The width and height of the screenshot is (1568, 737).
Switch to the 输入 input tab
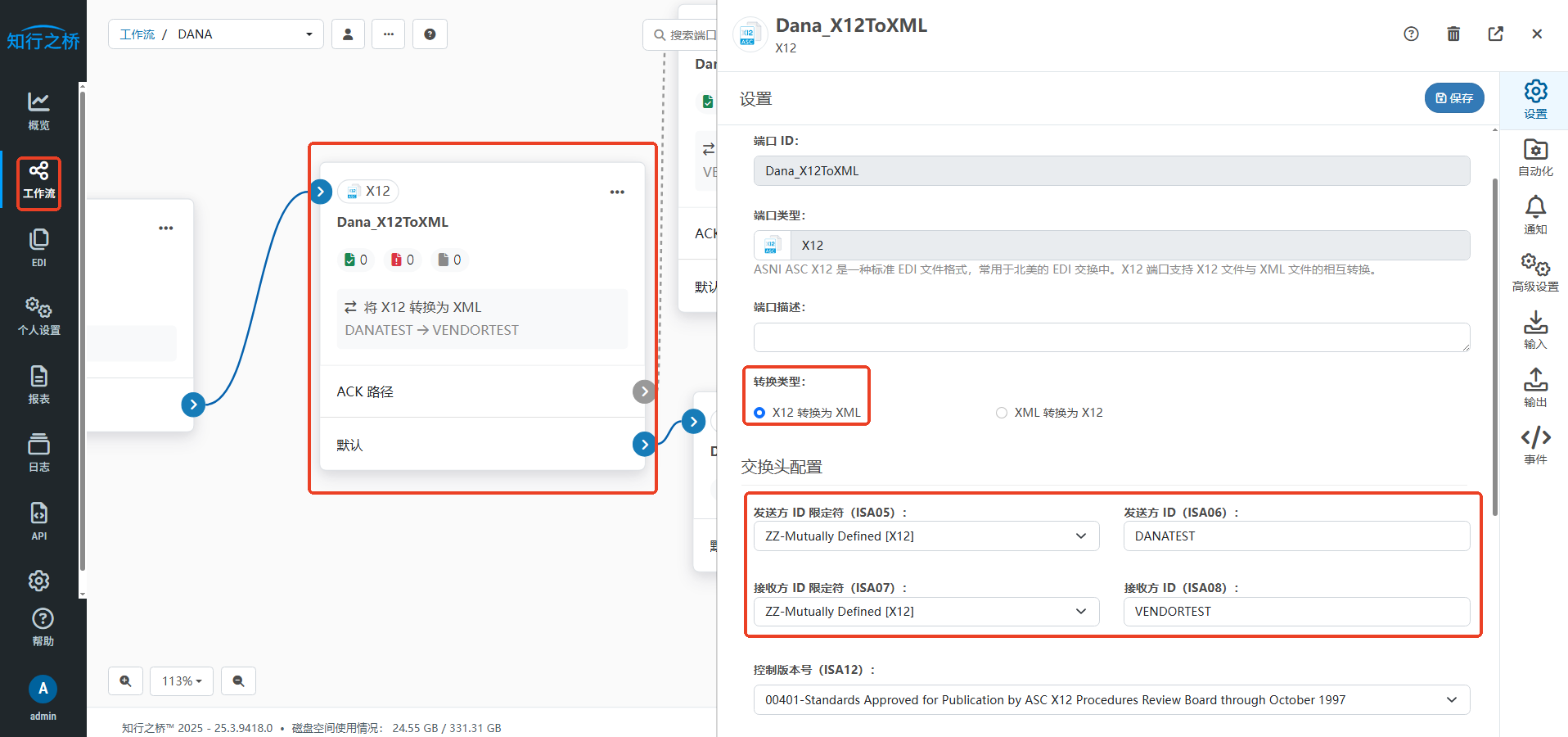point(1535,330)
